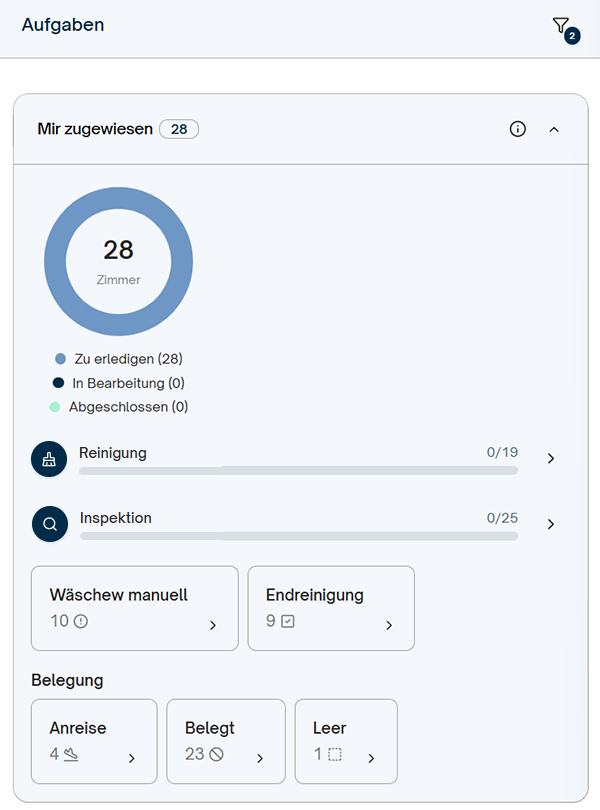Click the chevron in Anreise card
The height and width of the screenshot is (810, 600).
132,758
